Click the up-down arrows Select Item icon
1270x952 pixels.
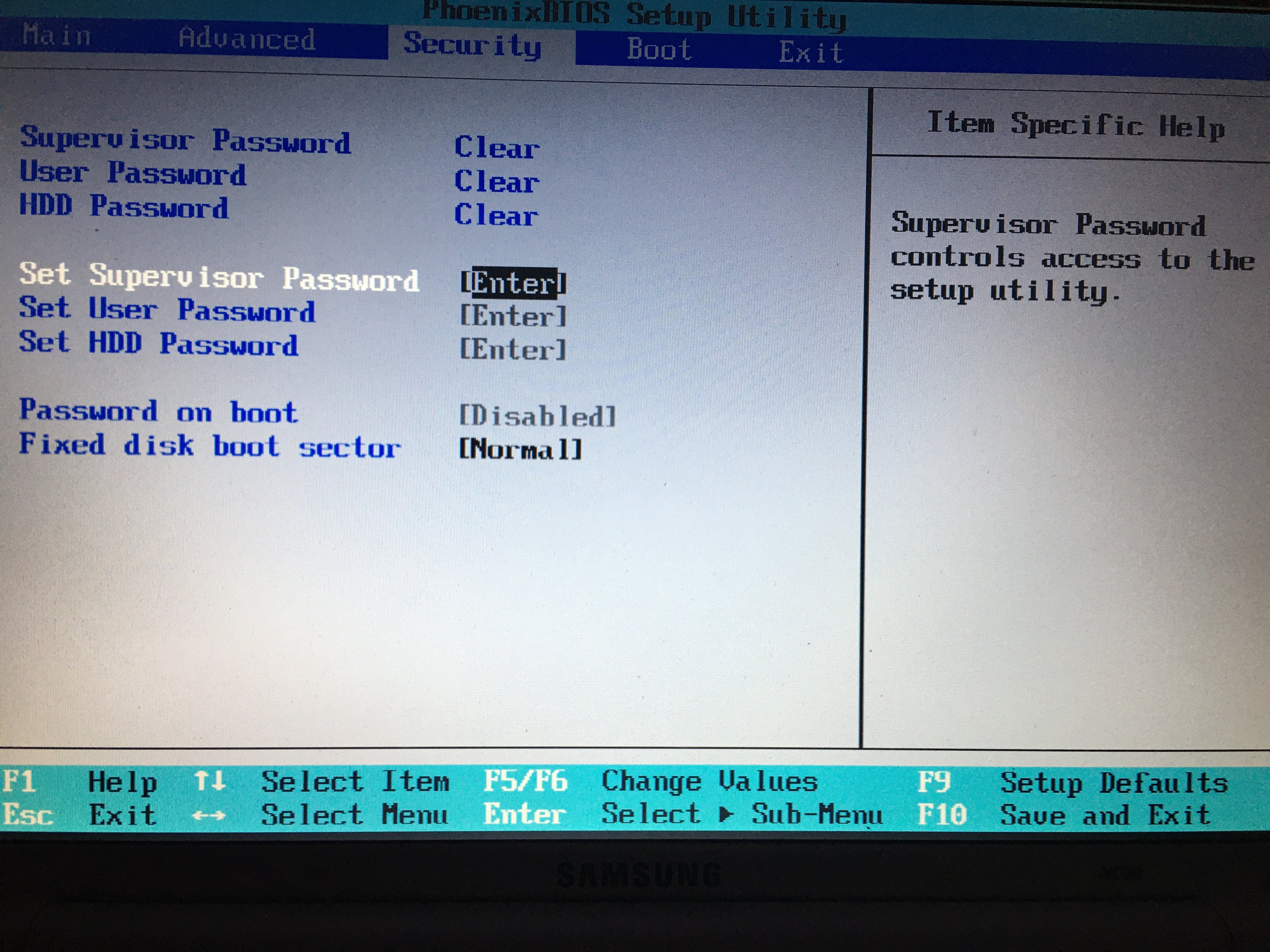click(210, 781)
